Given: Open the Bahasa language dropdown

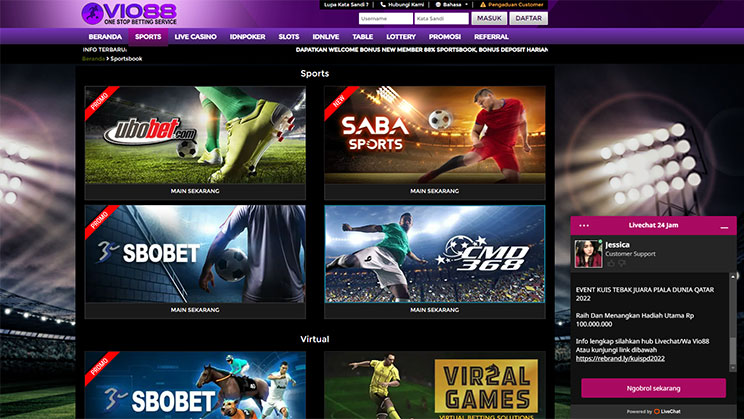Looking at the screenshot, I should click(451, 5).
